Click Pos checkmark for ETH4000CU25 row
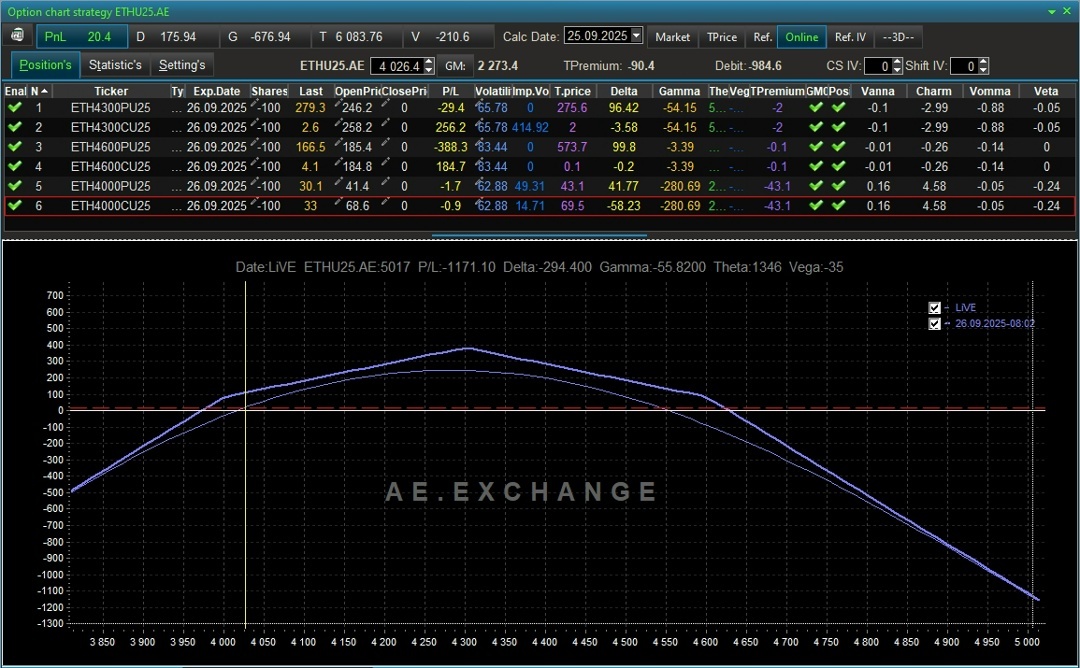The image size is (1080, 668). click(838, 205)
